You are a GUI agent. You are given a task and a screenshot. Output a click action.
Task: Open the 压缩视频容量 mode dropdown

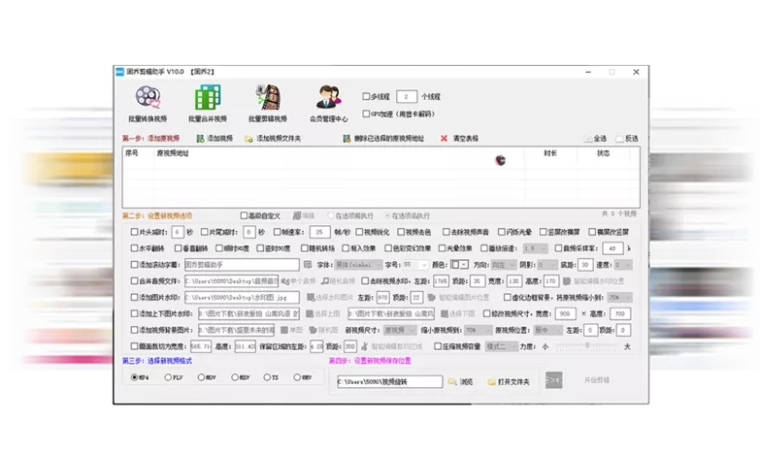pyautogui.click(x=501, y=346)
